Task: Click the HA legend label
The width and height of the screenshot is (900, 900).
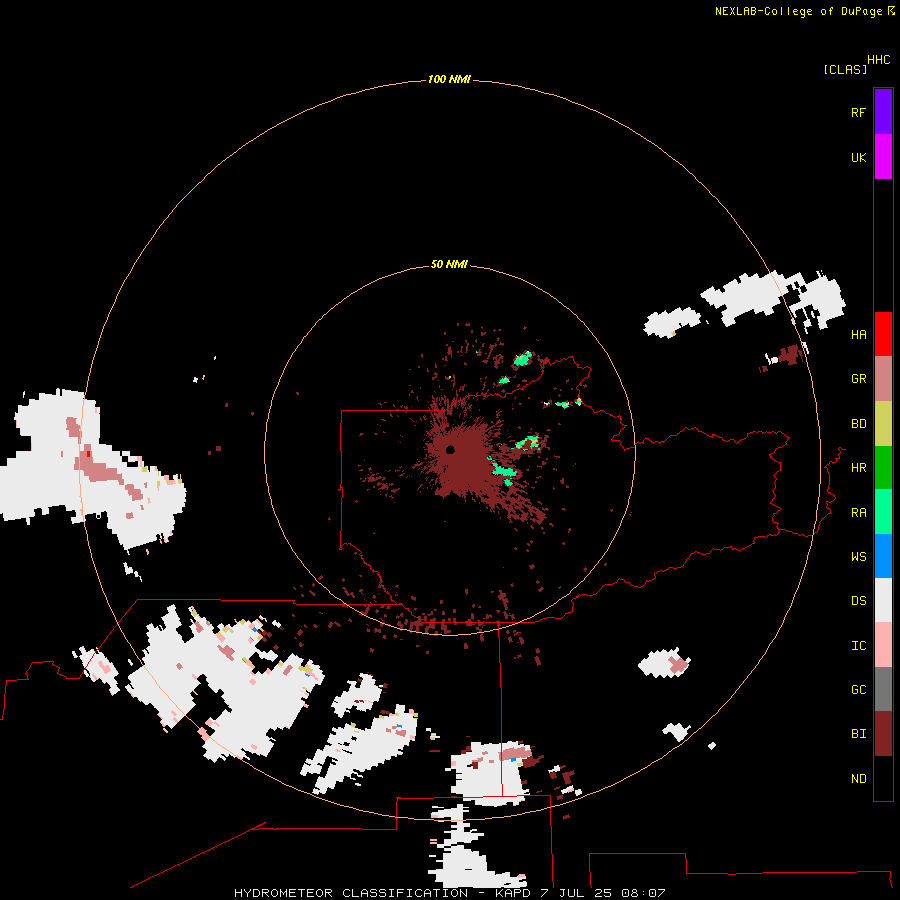Action: pos(859,335)
